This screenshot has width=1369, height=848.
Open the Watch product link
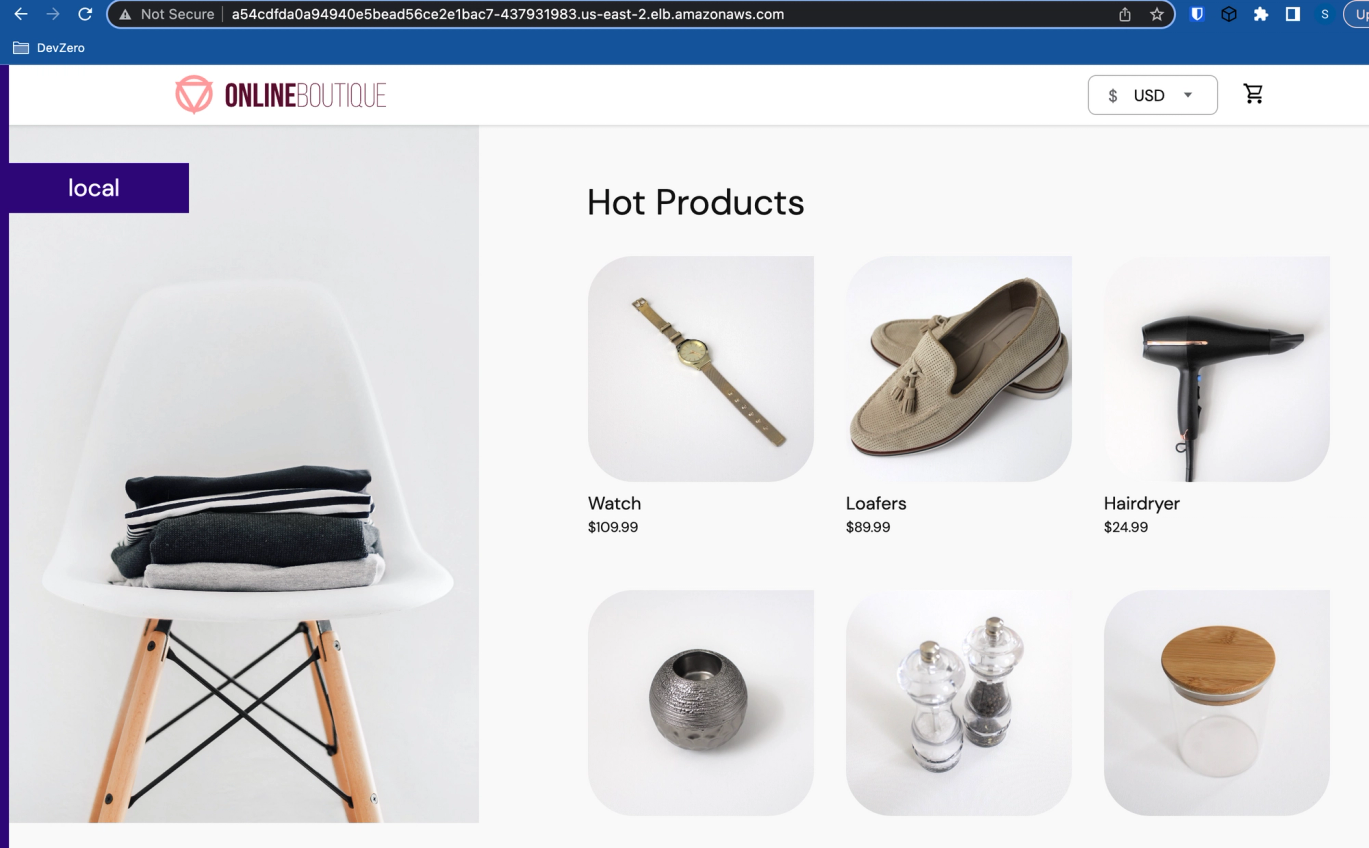pos(614,503)
